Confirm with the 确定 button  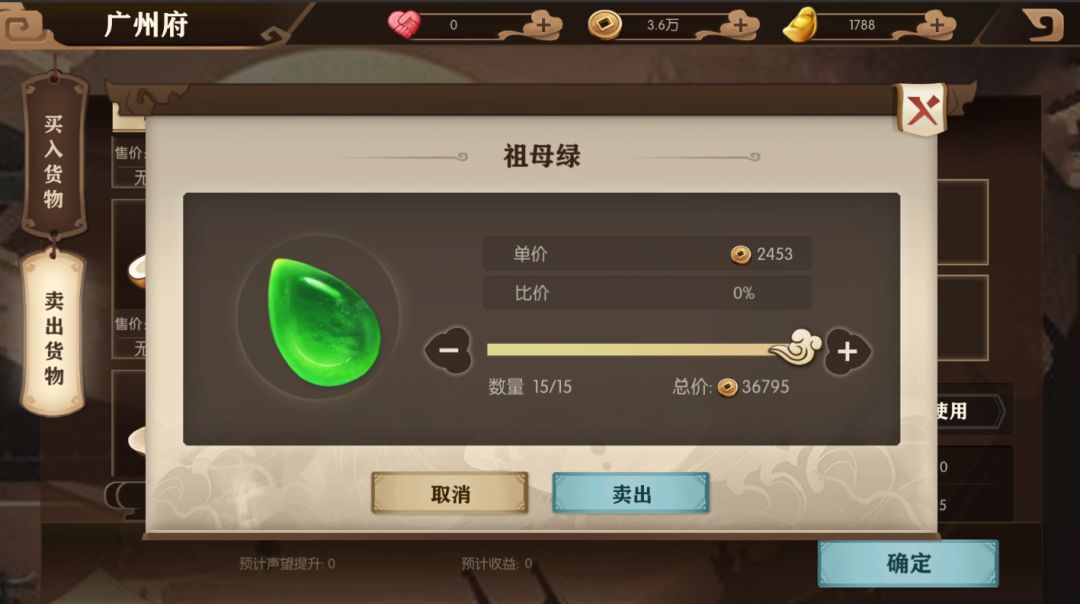point(908,563)
